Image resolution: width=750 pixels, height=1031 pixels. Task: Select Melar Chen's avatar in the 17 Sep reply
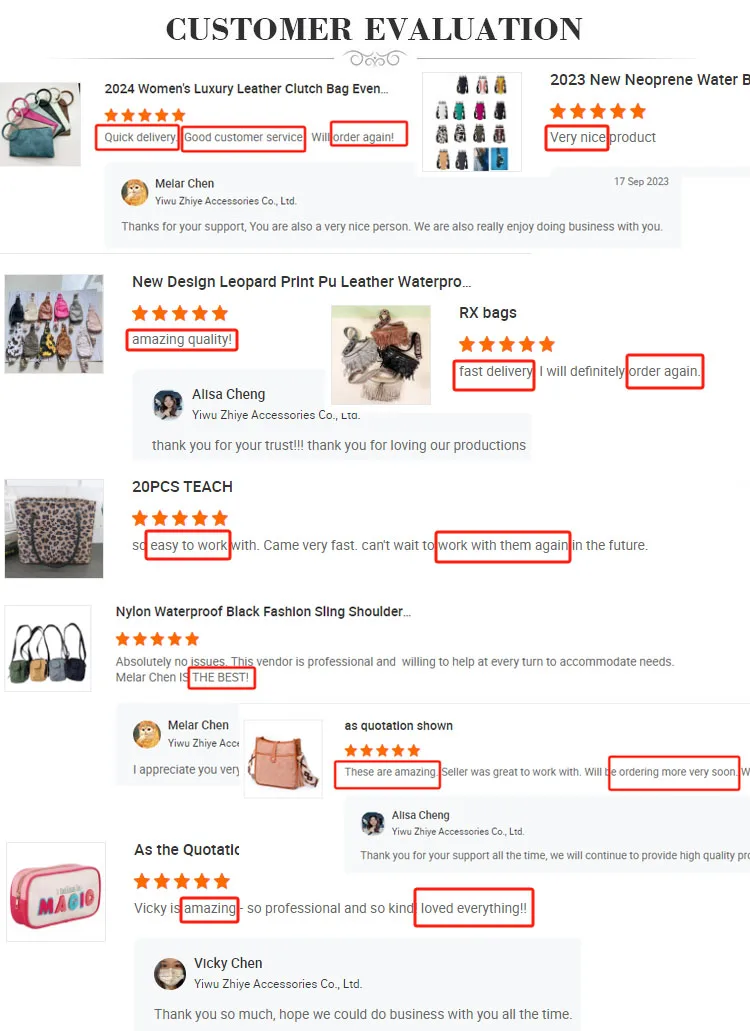click(x=135, y=192)
